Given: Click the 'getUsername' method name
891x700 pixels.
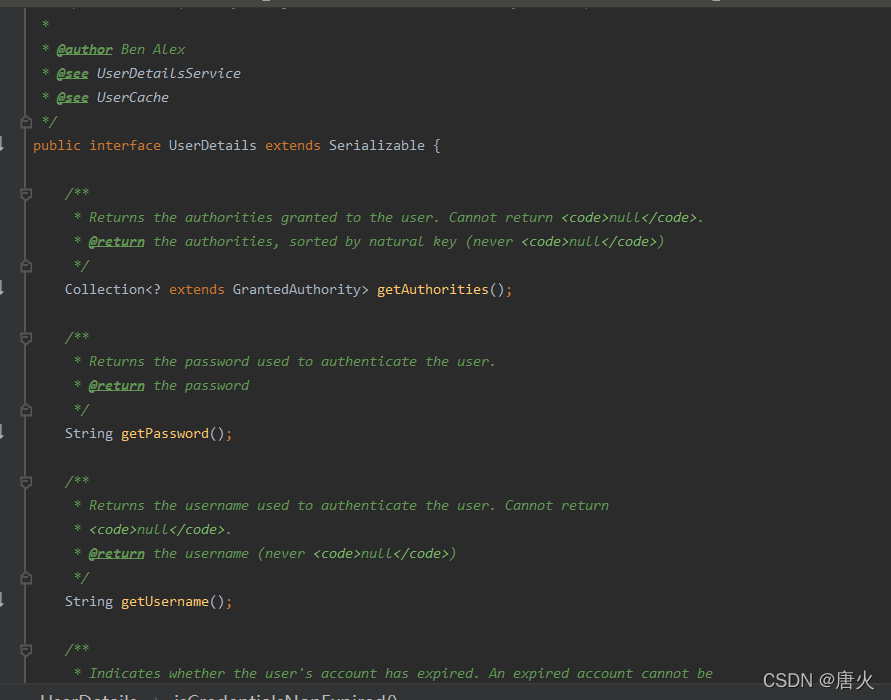Looking at the screenshot, I should click(165, 602).
